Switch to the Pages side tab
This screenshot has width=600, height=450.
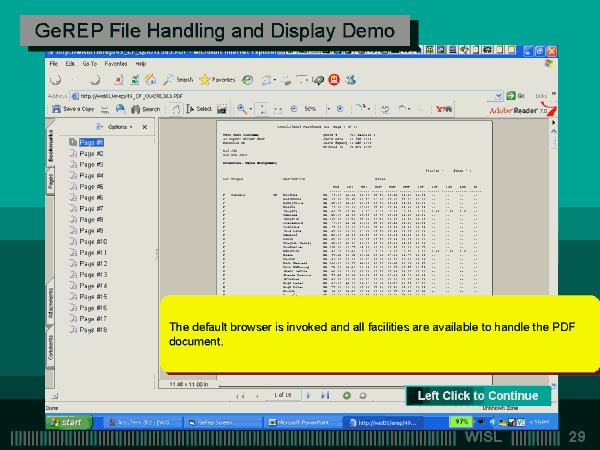tap(50, 179)
